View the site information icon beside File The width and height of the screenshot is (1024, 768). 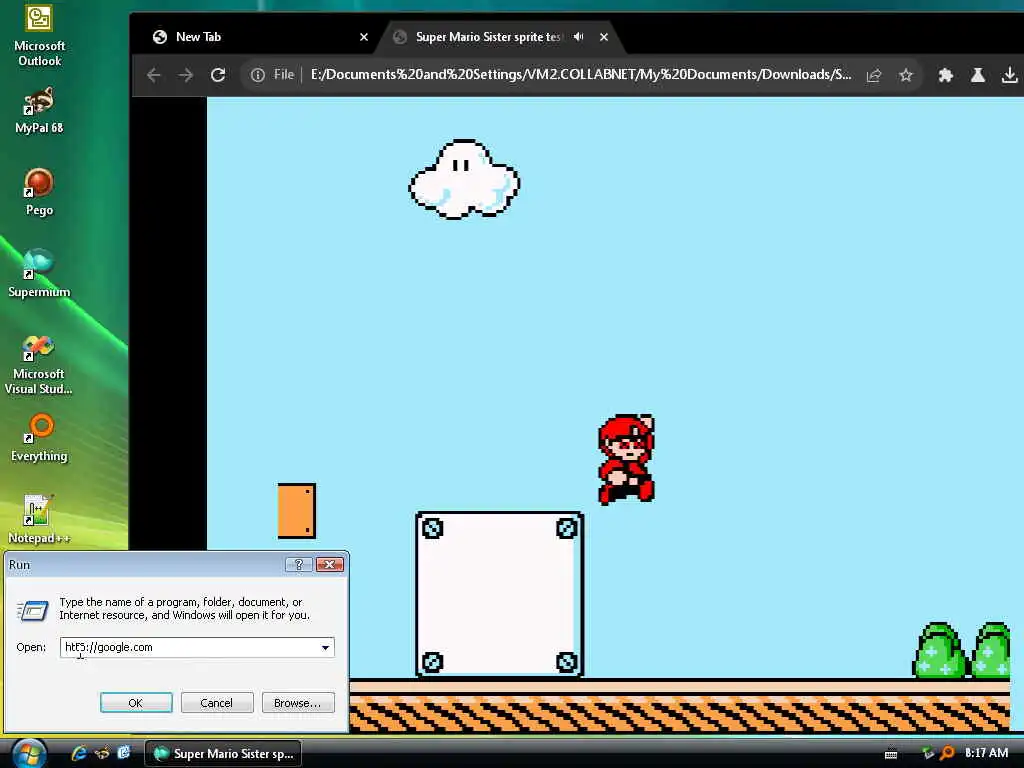(x=258, y=75)
